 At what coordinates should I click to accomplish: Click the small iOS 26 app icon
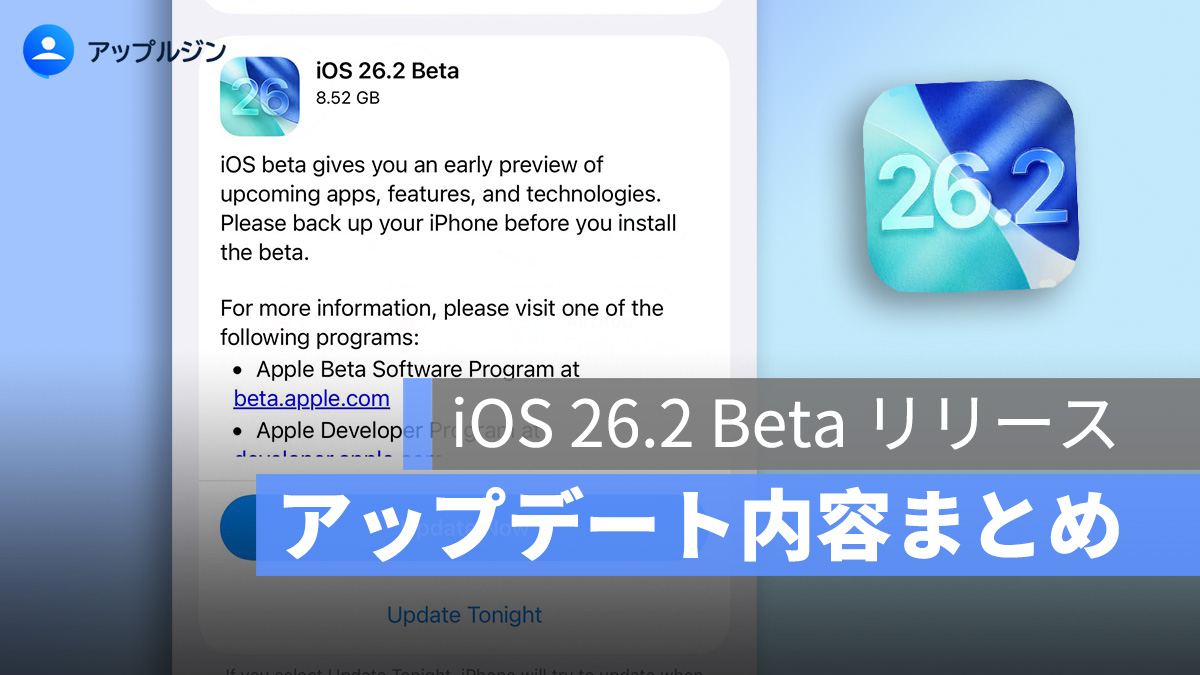(260, 96)
